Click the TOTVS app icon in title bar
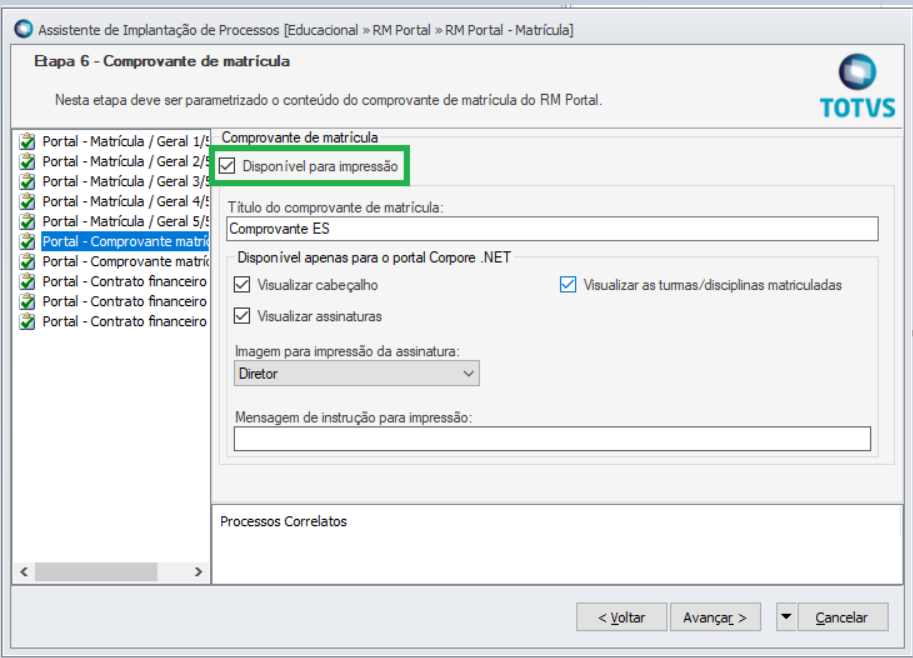Viewport: 913px width, 658px height. (x=24, y=29)
